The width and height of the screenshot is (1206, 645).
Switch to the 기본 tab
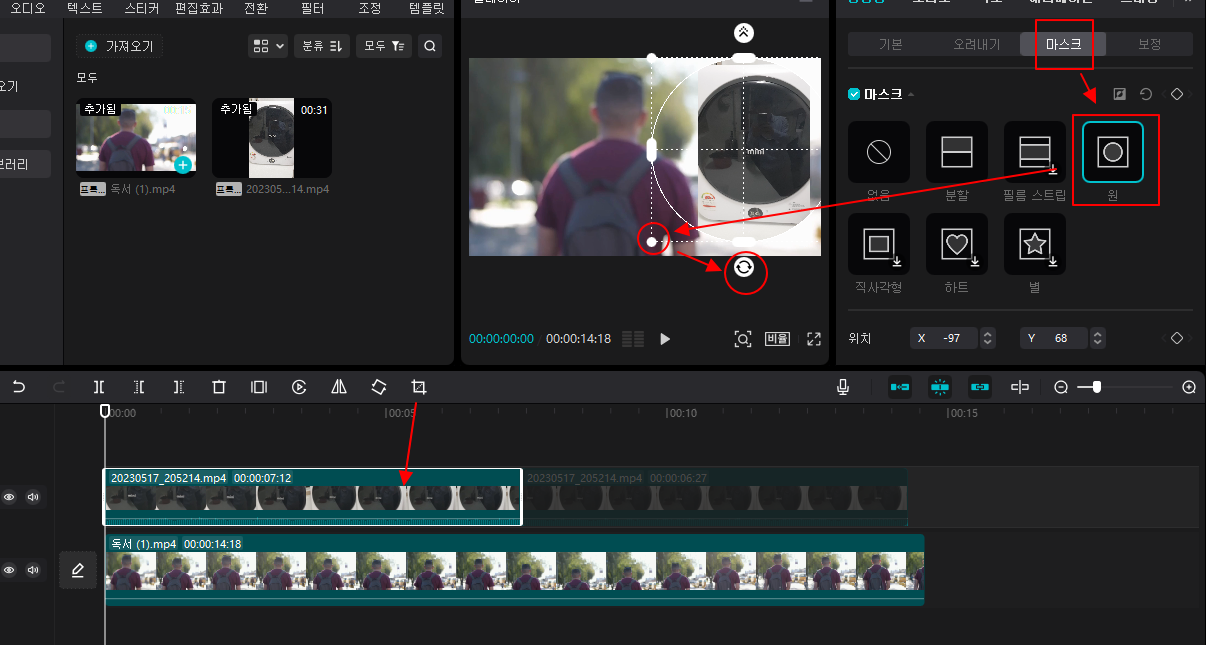click(891, 44)
